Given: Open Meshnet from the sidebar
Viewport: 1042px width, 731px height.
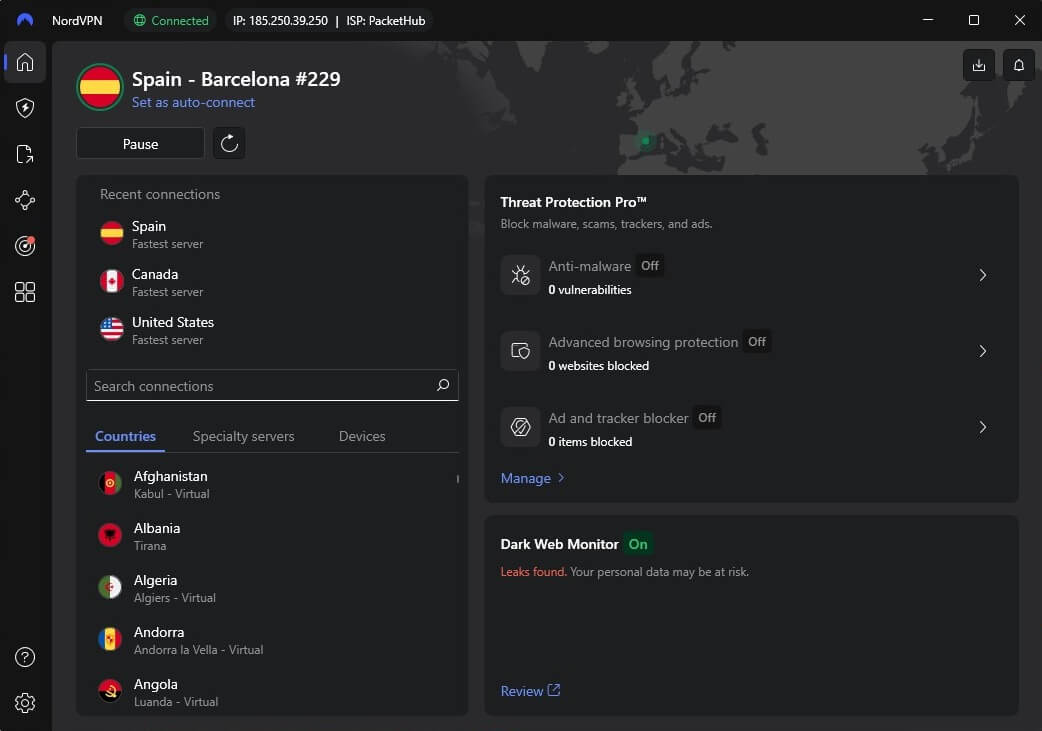Looking at the screenshot, I should coord(24,200).
